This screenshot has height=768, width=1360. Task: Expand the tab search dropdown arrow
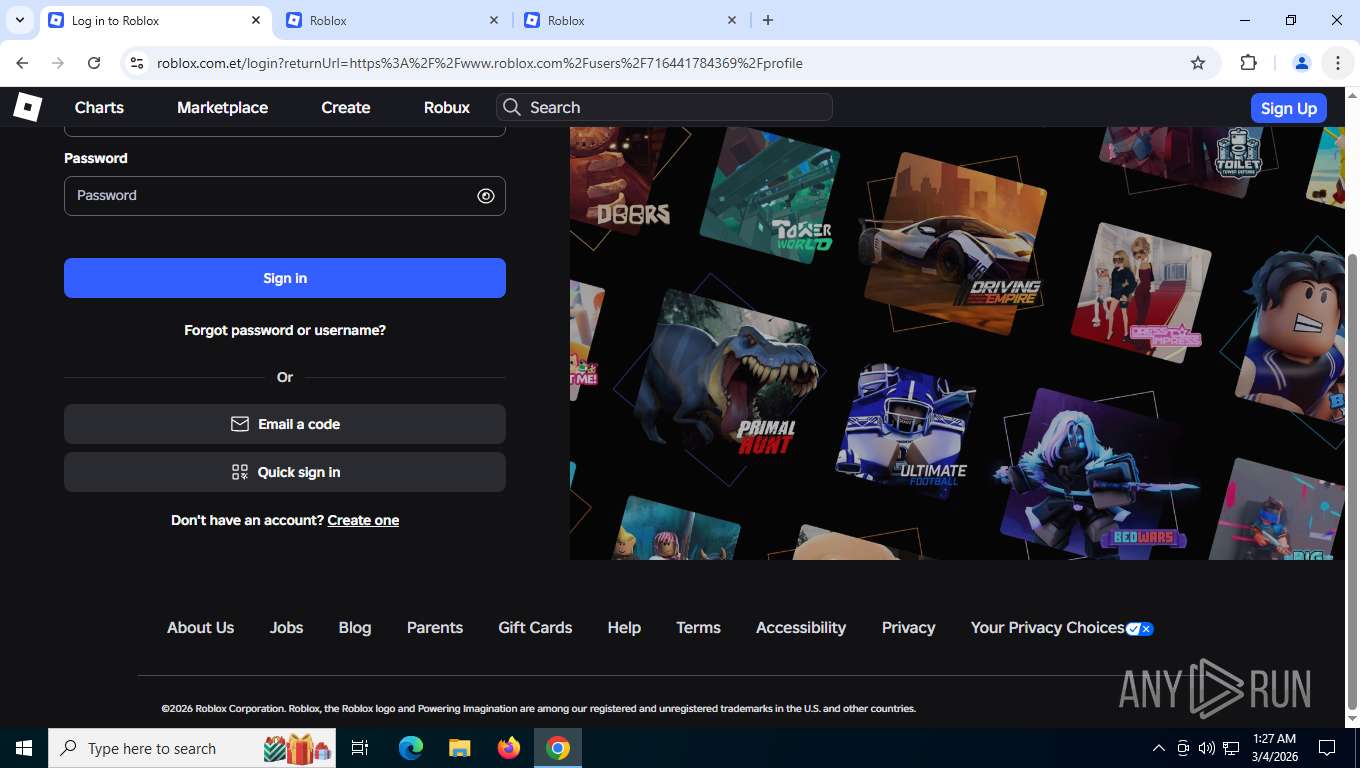point(19,20)
